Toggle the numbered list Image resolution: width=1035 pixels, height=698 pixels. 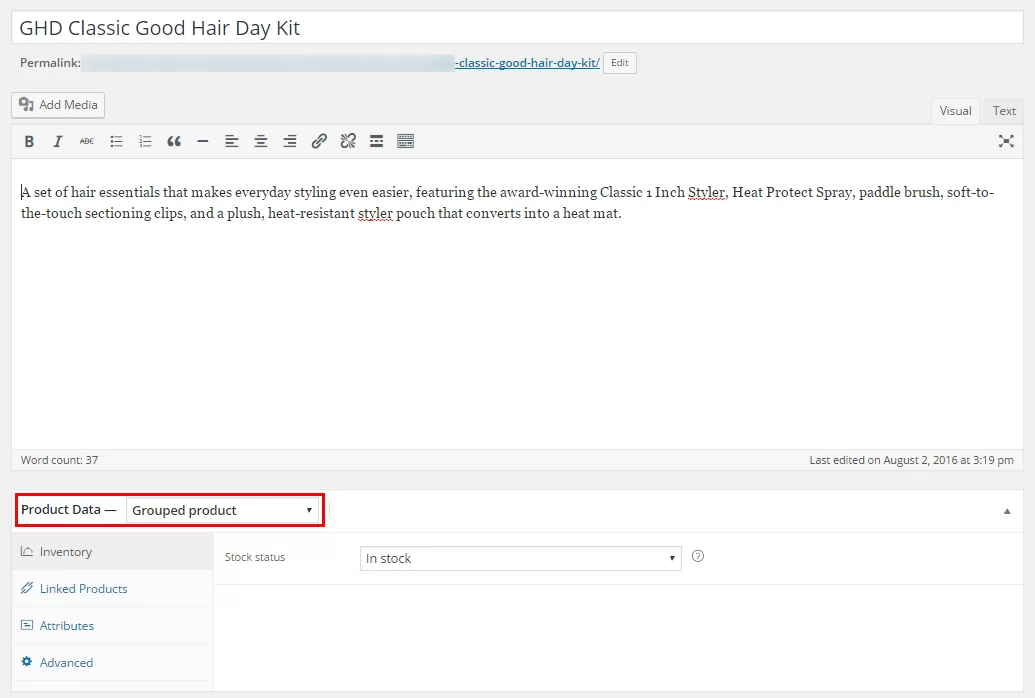click(x=145, y=141)
